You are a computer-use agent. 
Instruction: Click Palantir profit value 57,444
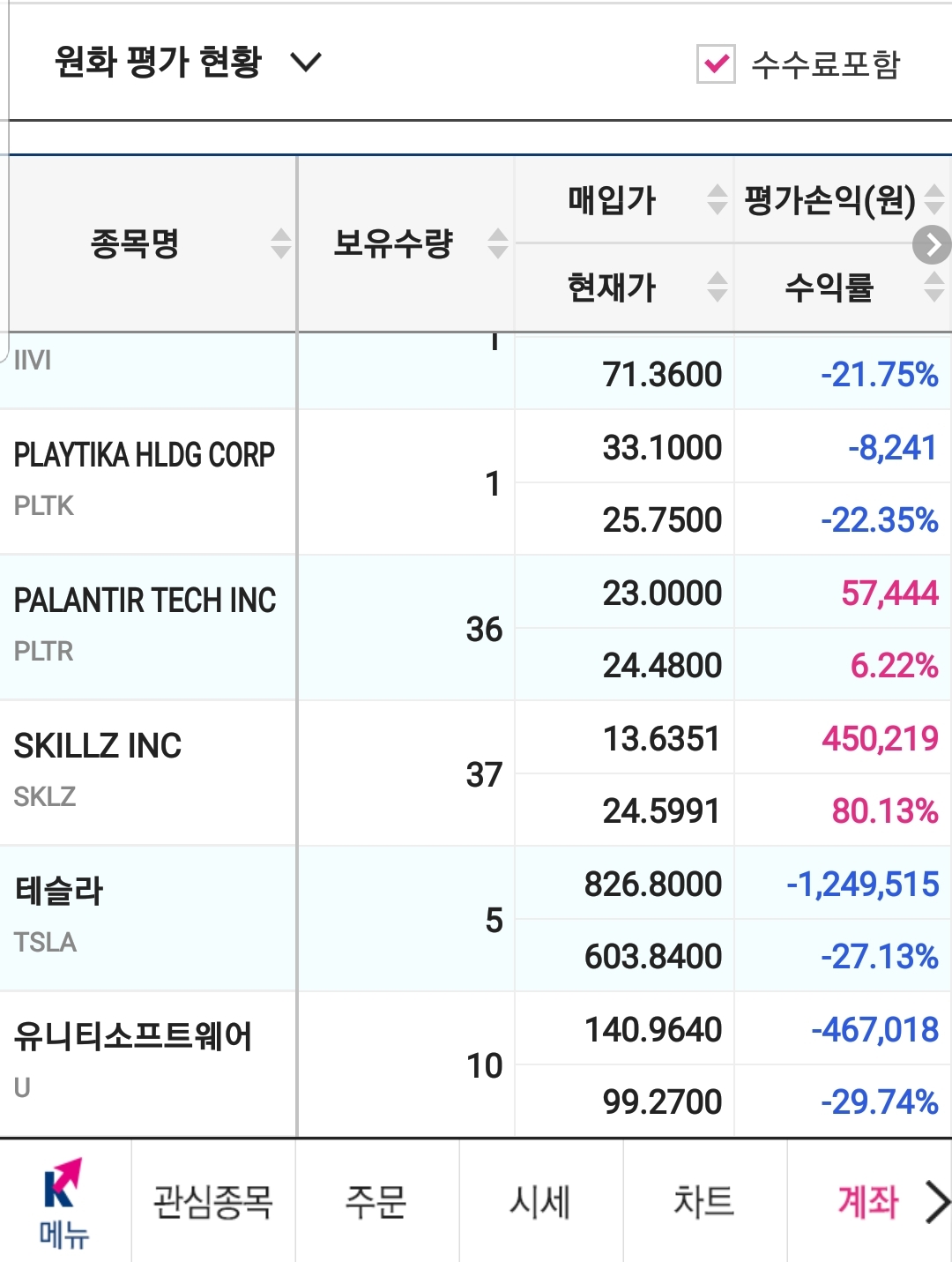[x=890, y=593]
